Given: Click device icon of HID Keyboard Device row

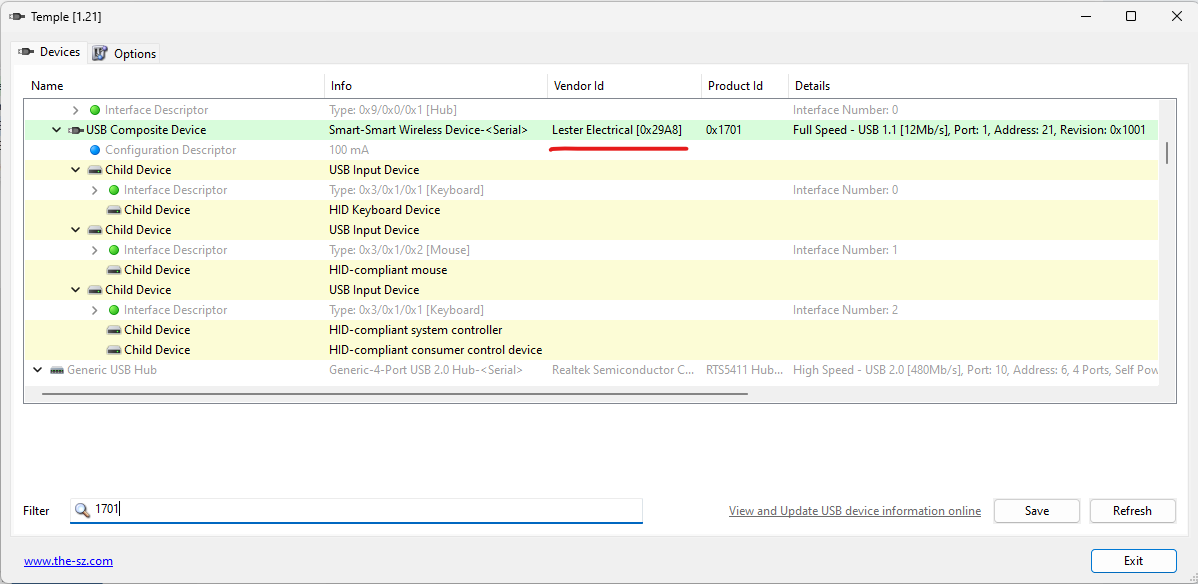Looking at the screenshot, I should [113, 210].
